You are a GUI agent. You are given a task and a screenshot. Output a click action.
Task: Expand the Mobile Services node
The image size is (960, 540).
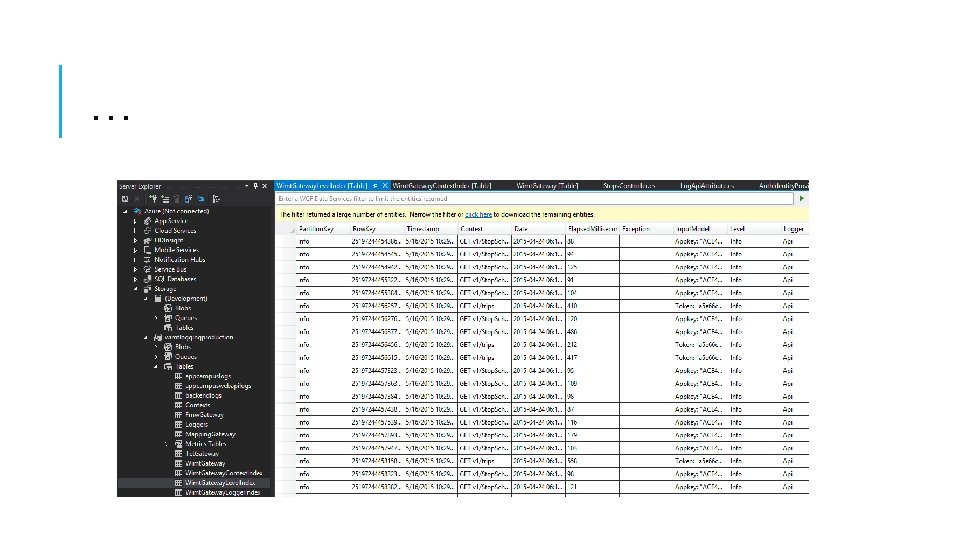(135, 250)
